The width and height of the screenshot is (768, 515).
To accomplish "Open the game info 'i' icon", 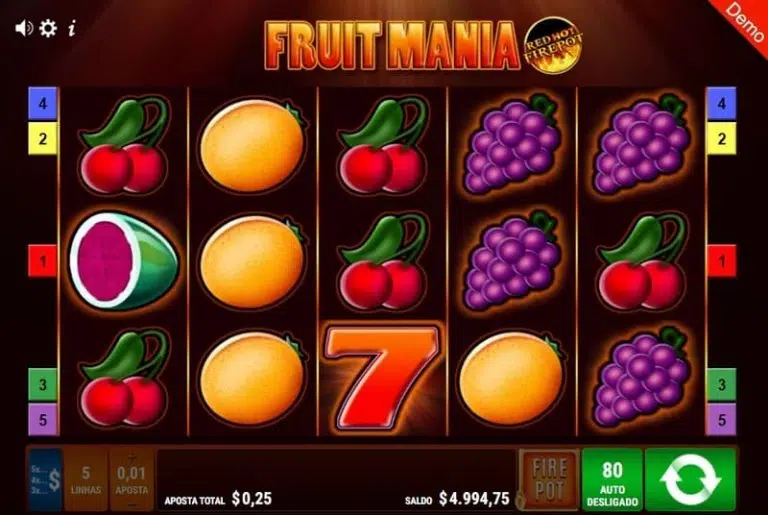I will click(x=72, y=28).
